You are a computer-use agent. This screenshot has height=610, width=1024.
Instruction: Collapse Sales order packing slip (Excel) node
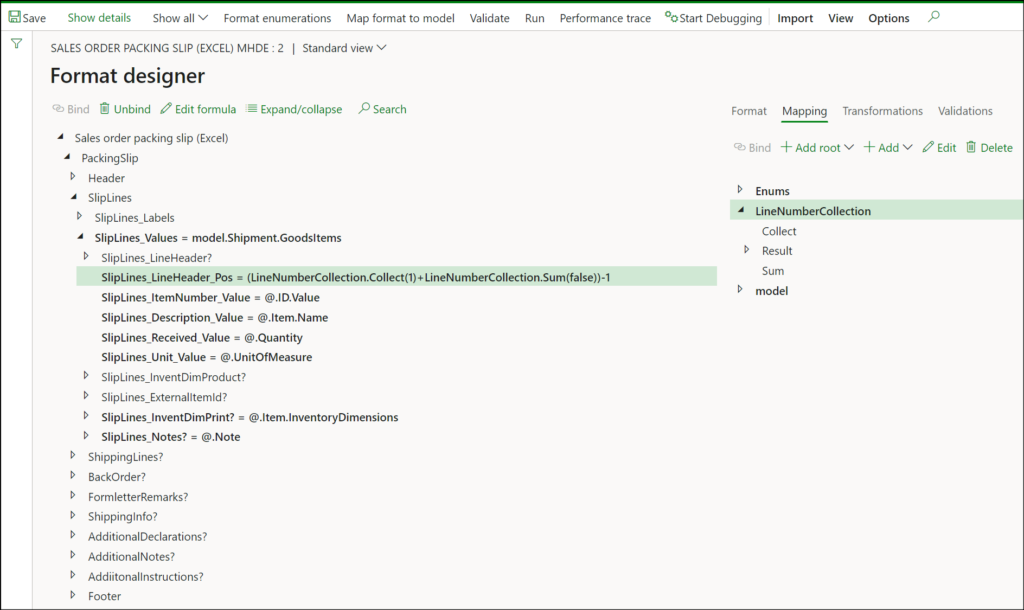click(61, 136)
